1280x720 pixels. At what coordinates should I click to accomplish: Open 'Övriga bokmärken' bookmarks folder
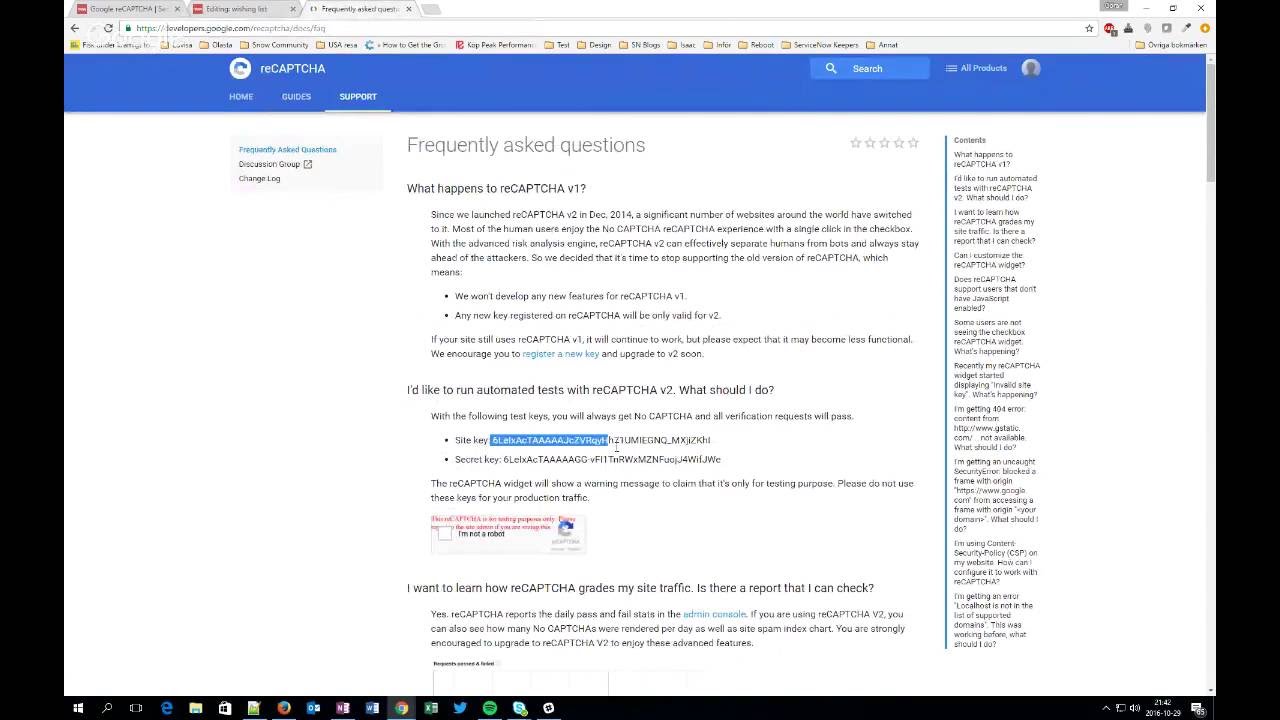pyautogui.click(x=1171, y=45)
